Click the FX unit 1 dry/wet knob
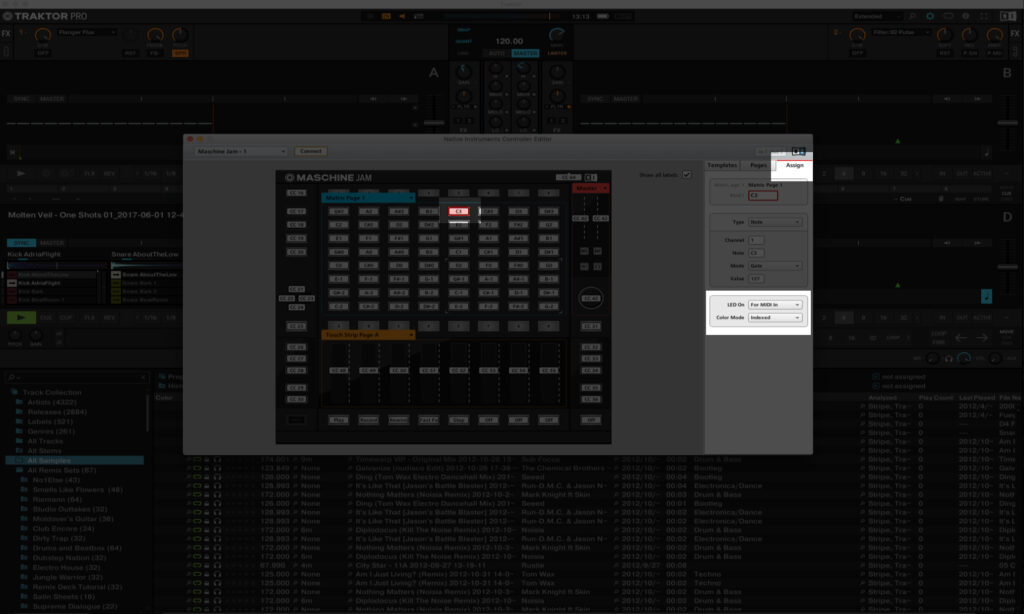This screenshot has height=614, width=1024. click(42, 35)
